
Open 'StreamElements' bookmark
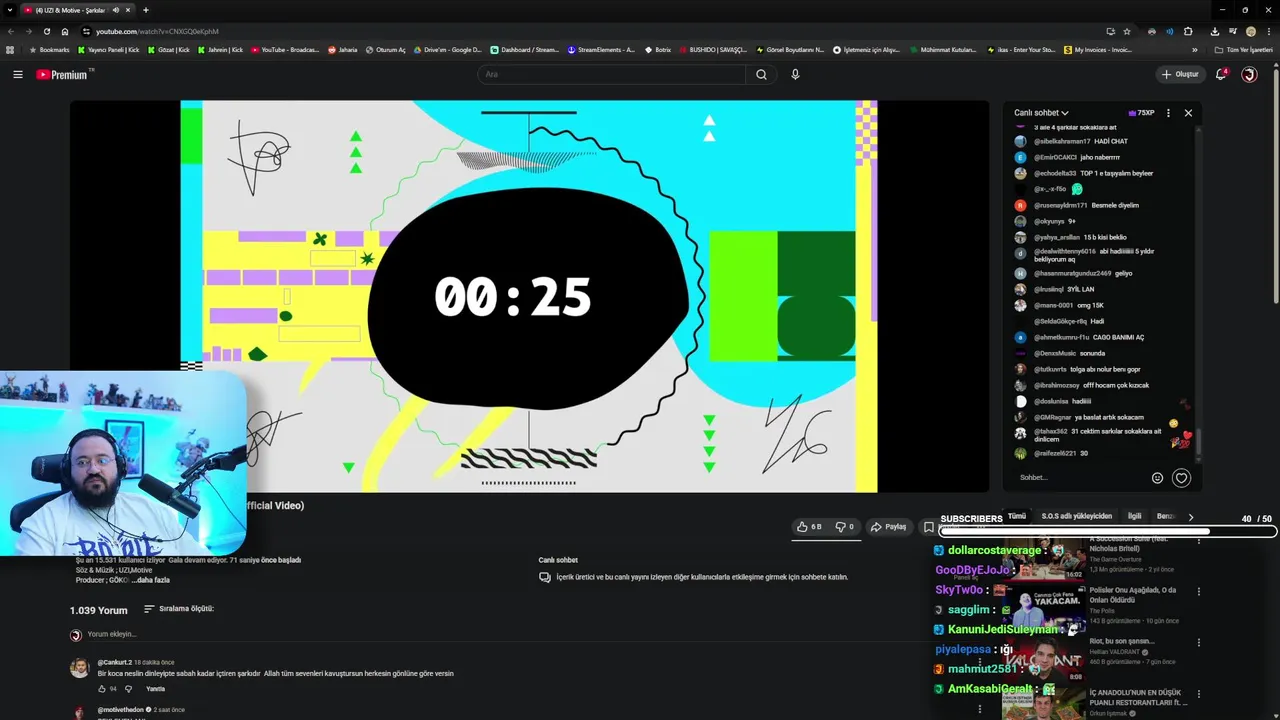tap(601, 49)
